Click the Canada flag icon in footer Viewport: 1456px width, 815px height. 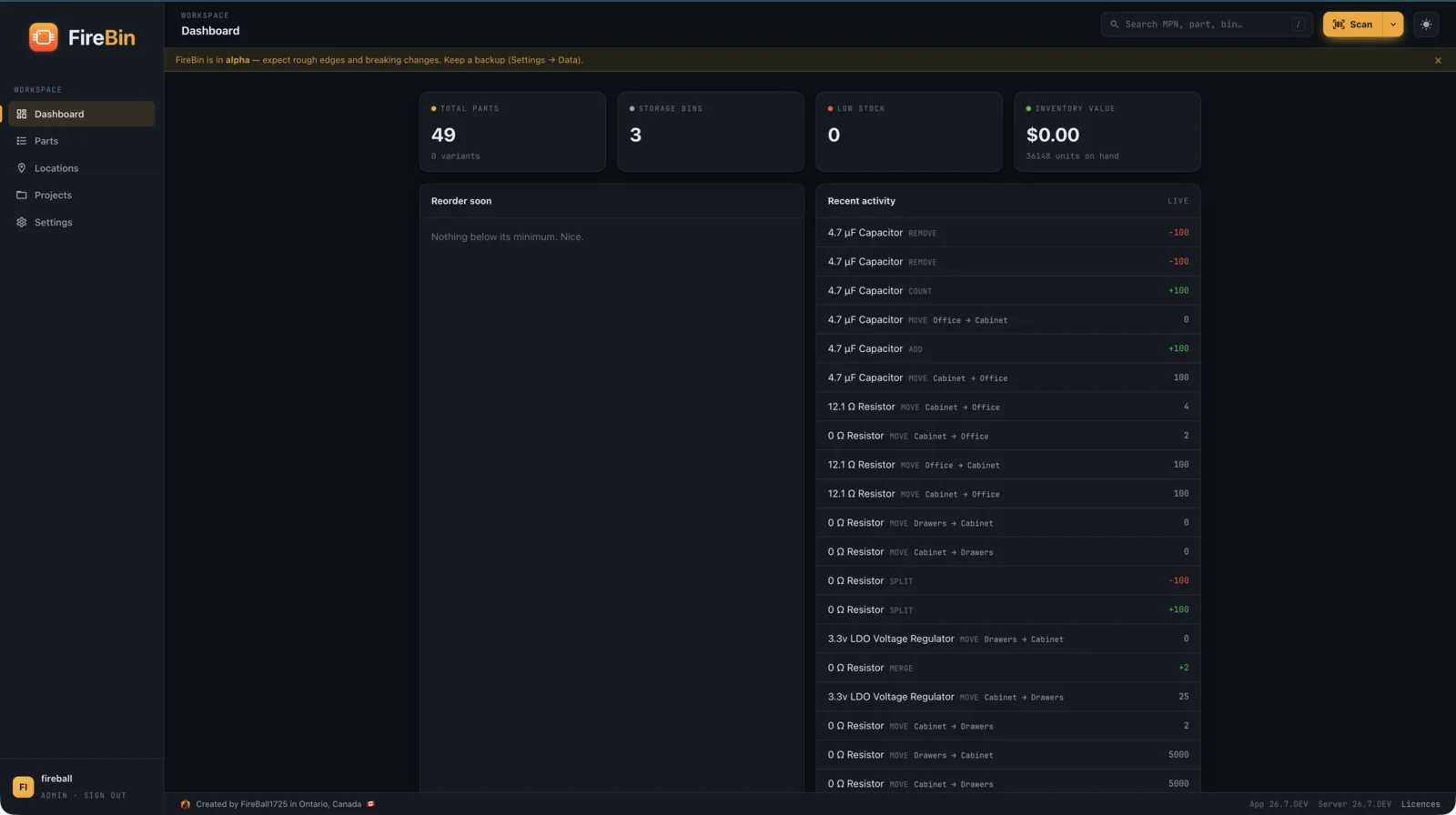pyautogui.click(x=370, y=804)
